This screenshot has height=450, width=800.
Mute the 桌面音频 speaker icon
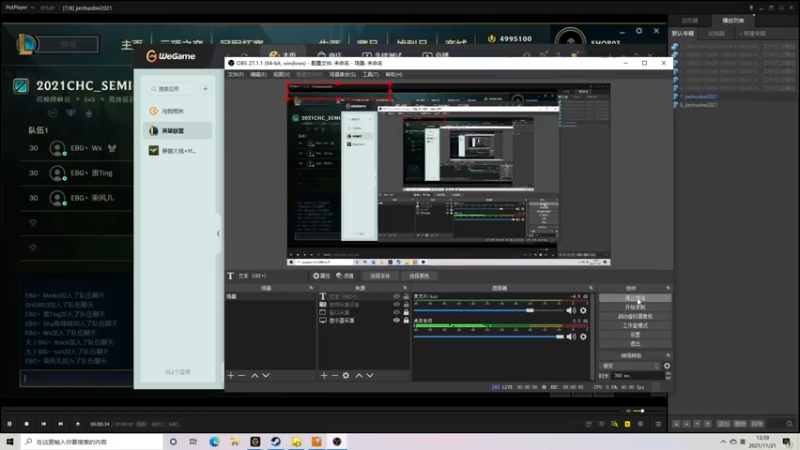pyautogui.click(x=571, y=337)
